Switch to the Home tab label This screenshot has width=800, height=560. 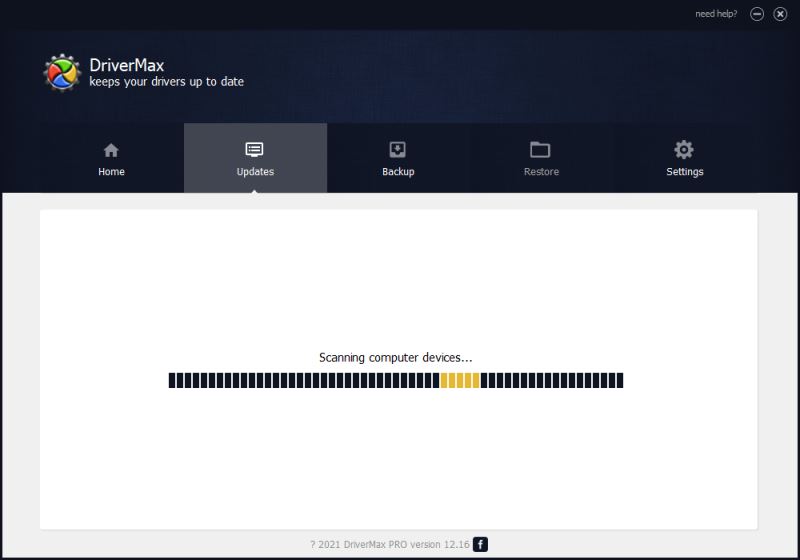click(111, 171)
